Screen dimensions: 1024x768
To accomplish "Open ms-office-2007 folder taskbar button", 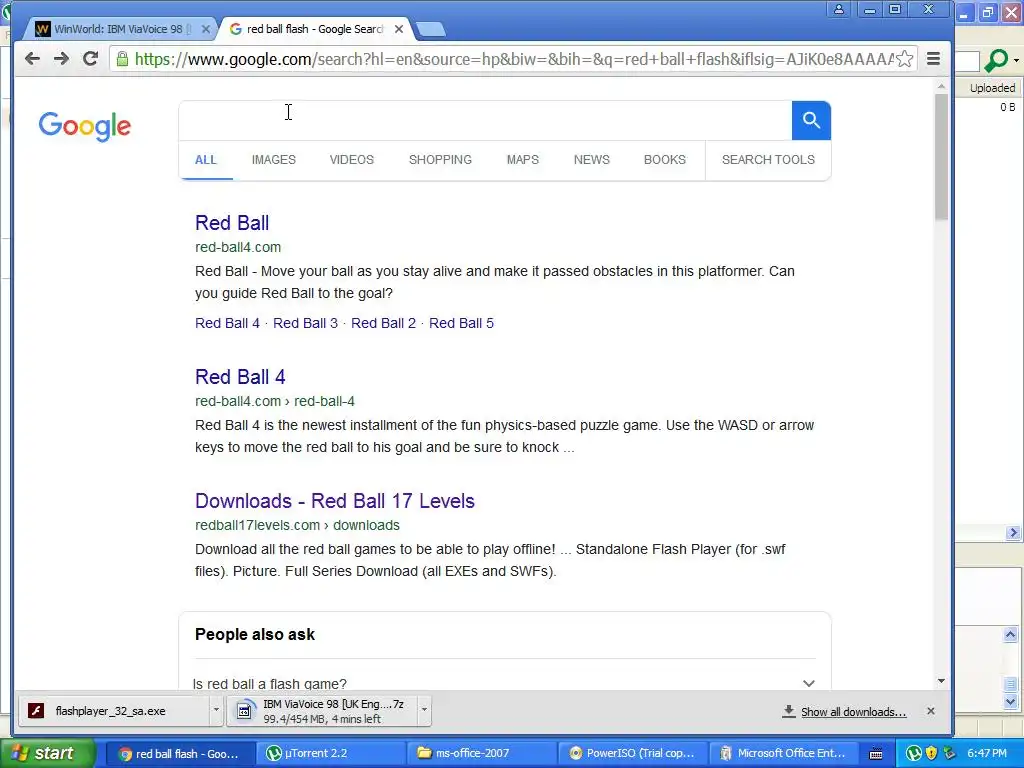I will click(481, 753).
